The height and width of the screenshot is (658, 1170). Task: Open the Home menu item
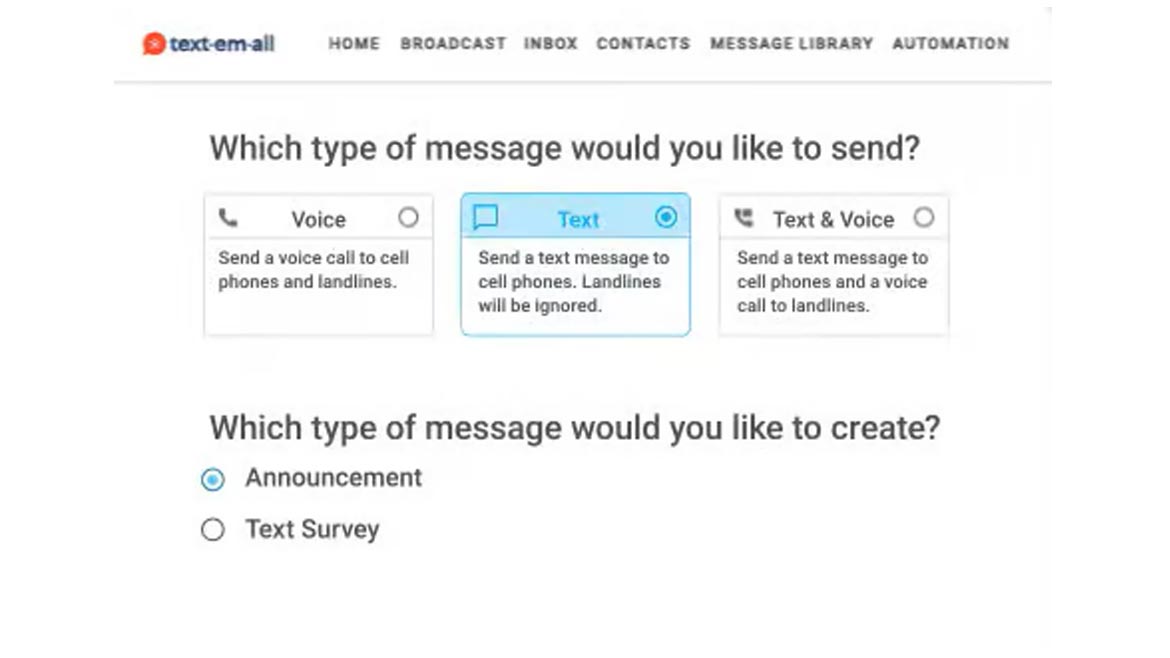pos(354,44)
